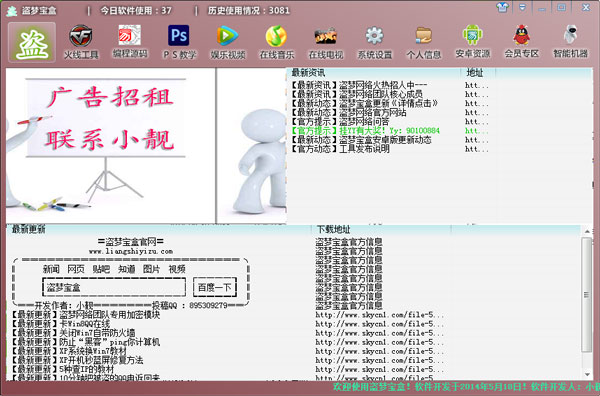This screenshot has height=396, width=600.
Task: Select the 视频 search tab
Action: [177, 269]
